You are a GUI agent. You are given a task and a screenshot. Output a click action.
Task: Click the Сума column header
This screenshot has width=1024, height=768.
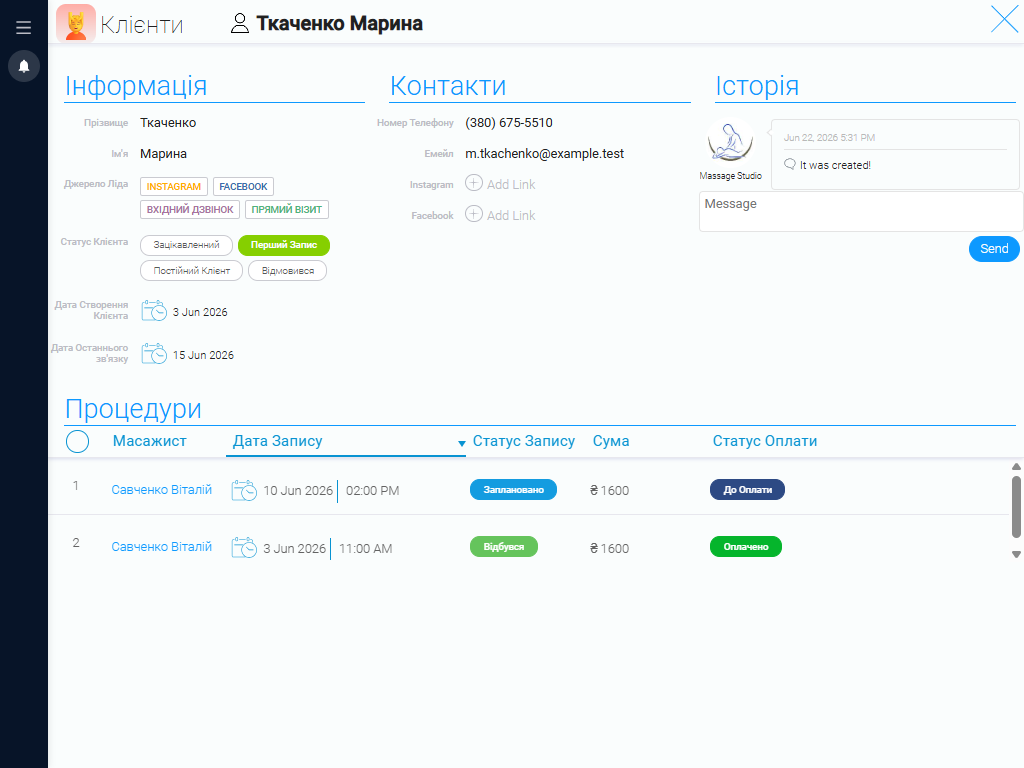click(611, 441)
